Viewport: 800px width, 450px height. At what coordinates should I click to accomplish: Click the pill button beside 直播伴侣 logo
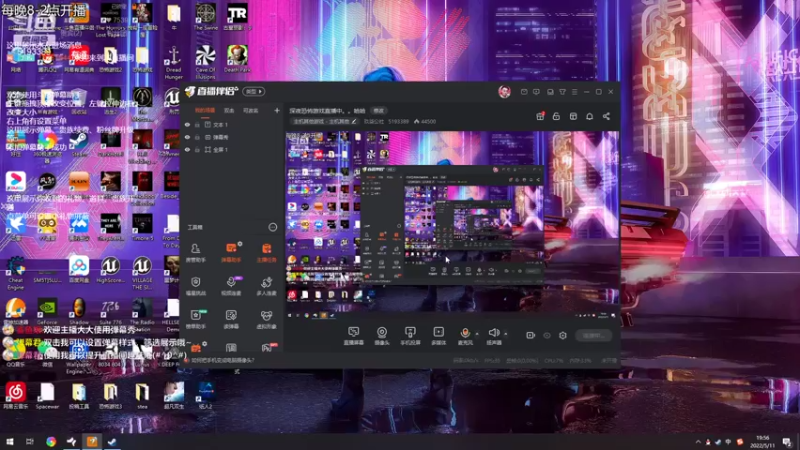254,91
